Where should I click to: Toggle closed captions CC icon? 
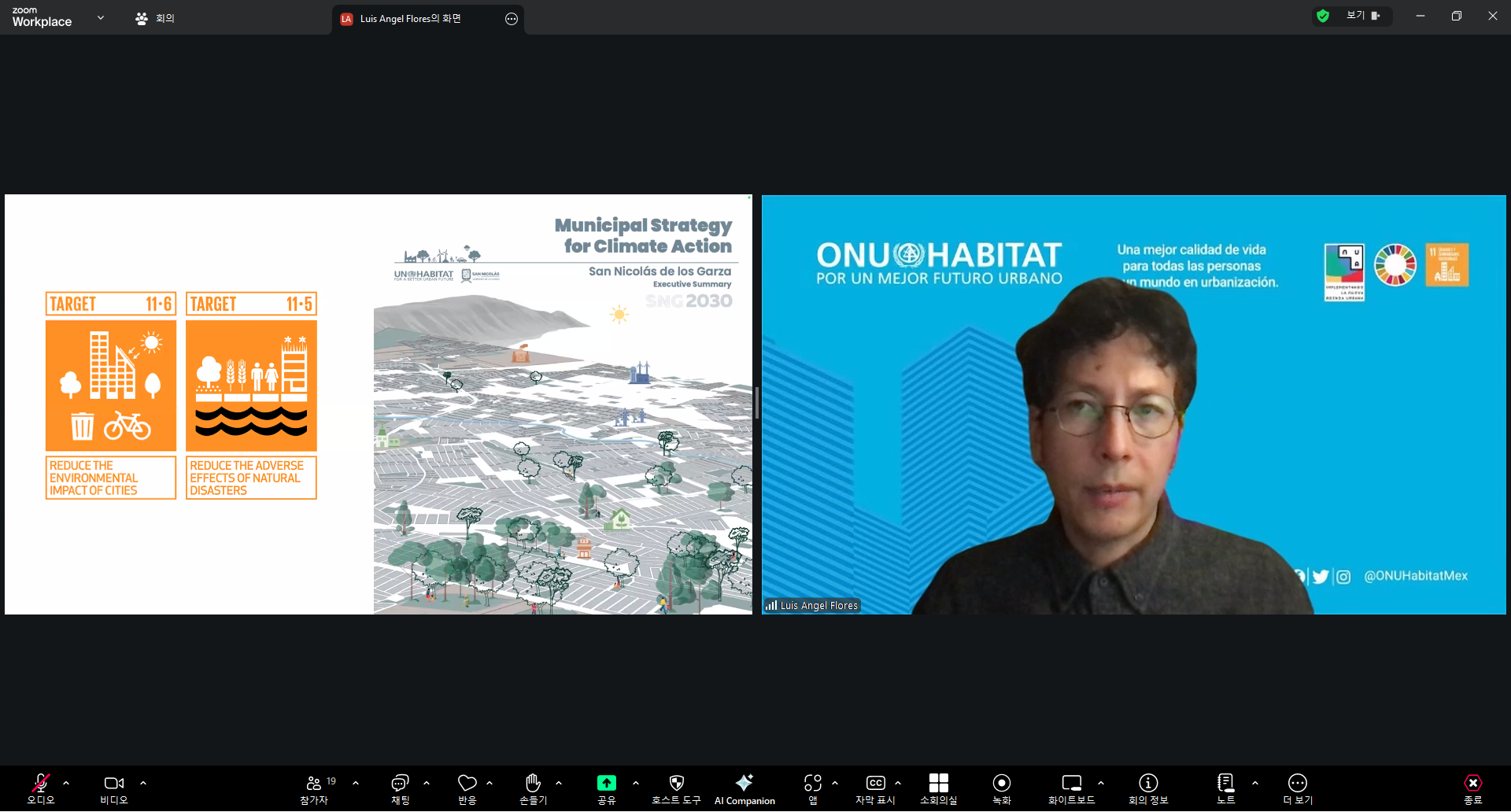[875, 783]
